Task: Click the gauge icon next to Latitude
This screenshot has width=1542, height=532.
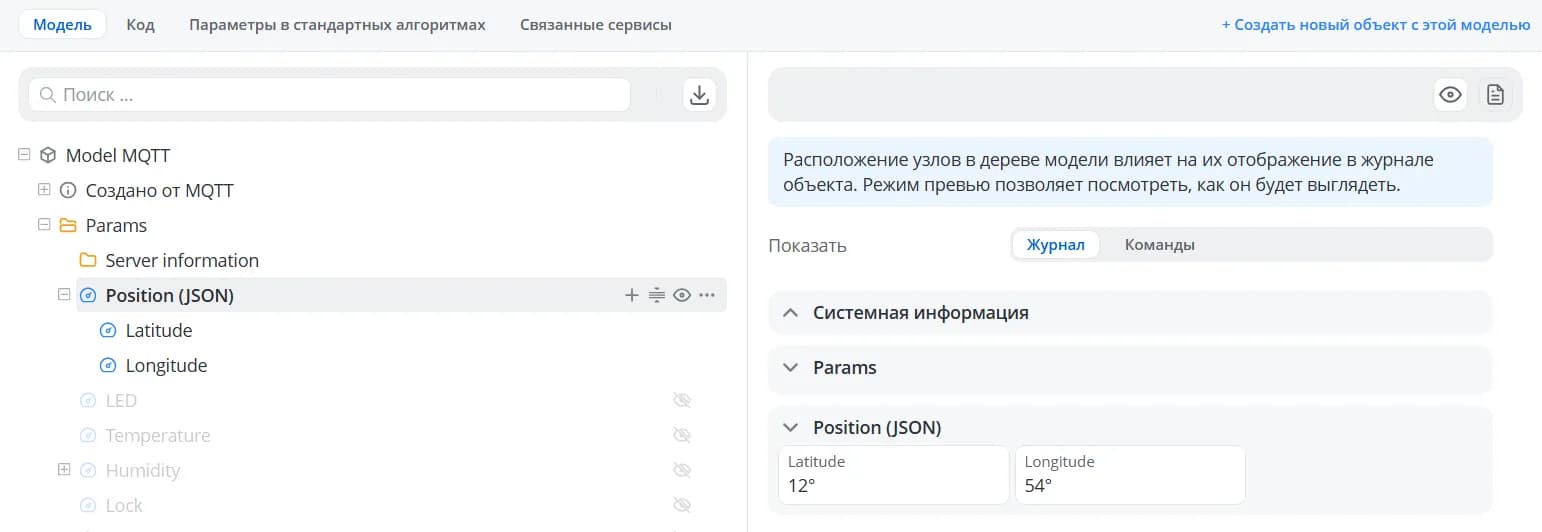Action: point(108,330)
